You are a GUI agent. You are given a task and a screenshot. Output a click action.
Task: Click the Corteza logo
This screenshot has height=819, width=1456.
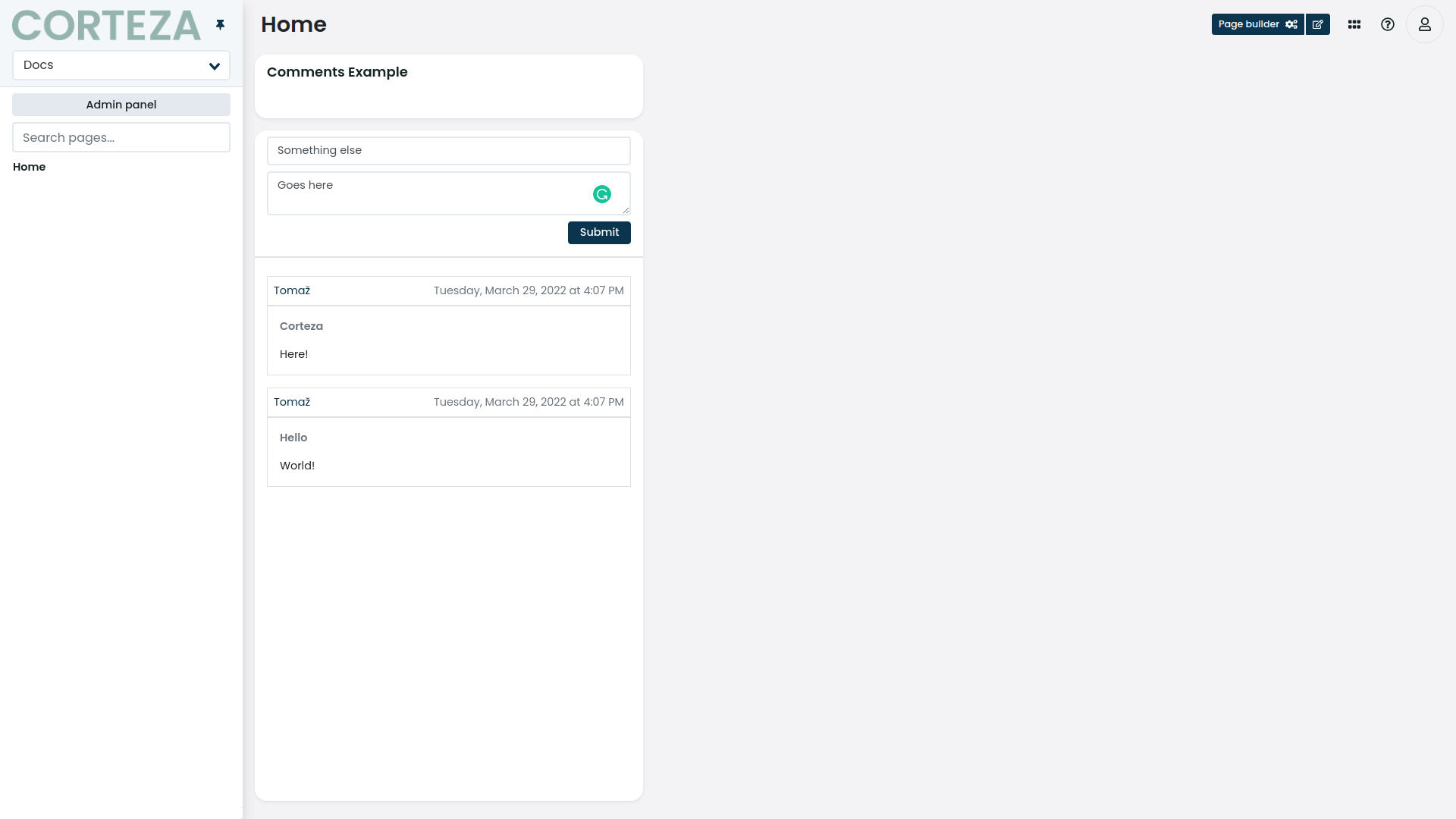[x=106, y=25]
